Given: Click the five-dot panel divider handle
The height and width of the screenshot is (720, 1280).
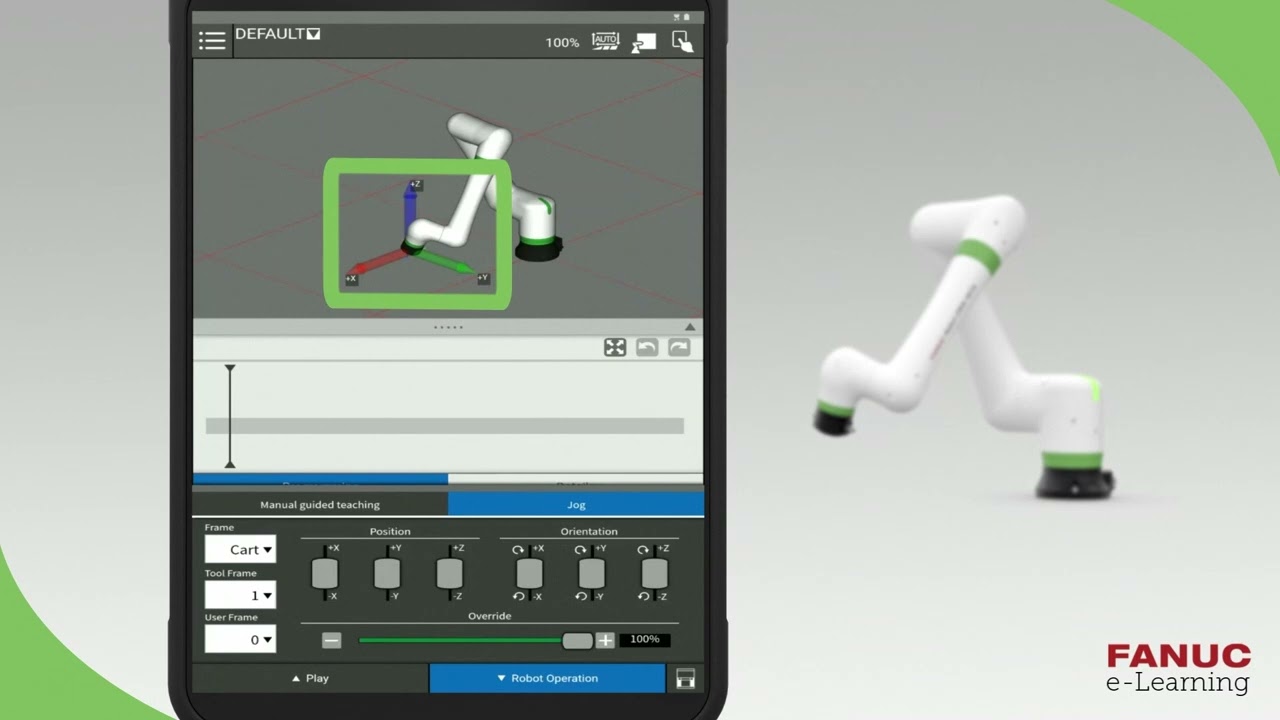Looking at the screenshot, I should tap(448, 327).
